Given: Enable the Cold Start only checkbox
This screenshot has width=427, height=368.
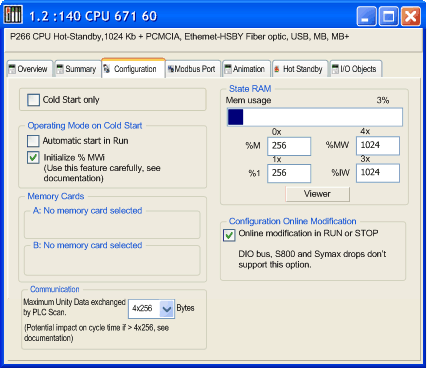Looking at the screenshot, I should (x=33, y=100).
